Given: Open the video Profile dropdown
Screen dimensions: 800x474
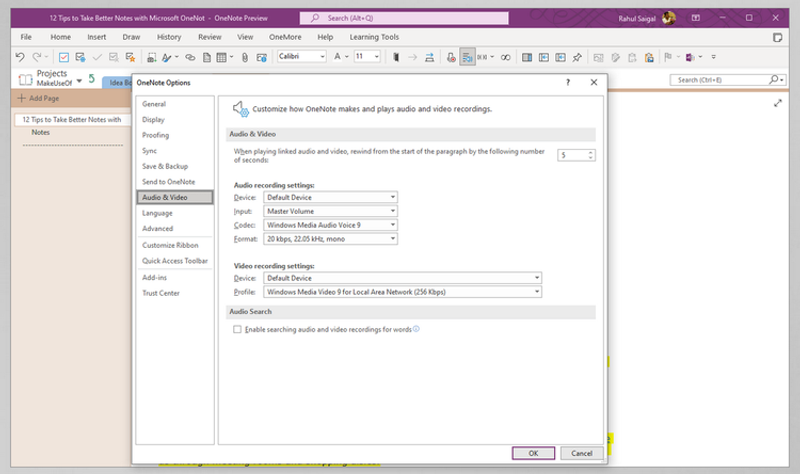Looking at the screenshot, I should pos(403,292).
